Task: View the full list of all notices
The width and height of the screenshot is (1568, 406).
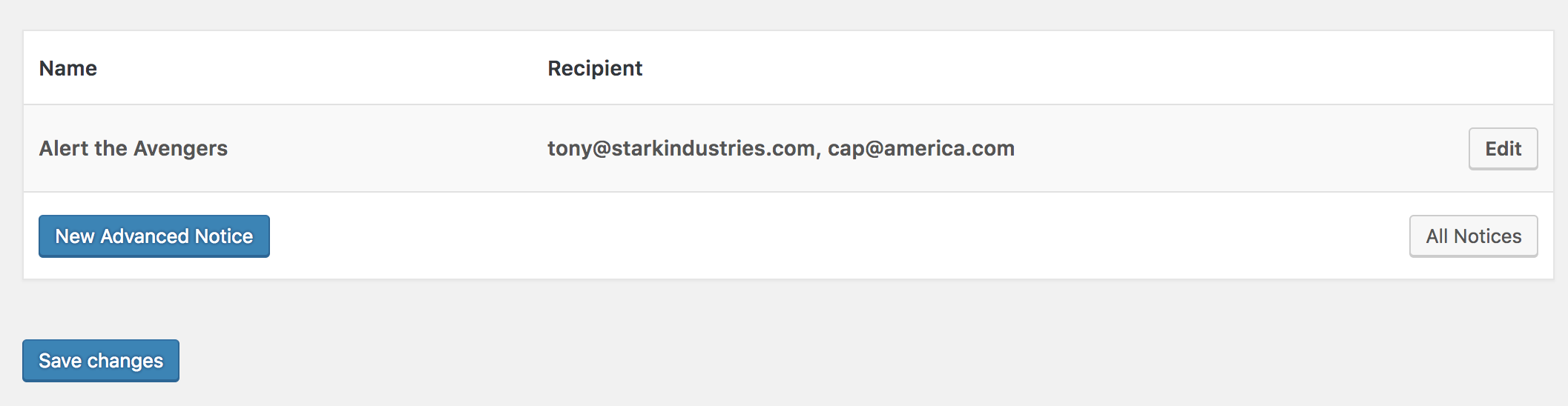Action: click(x=1473, y=236)
